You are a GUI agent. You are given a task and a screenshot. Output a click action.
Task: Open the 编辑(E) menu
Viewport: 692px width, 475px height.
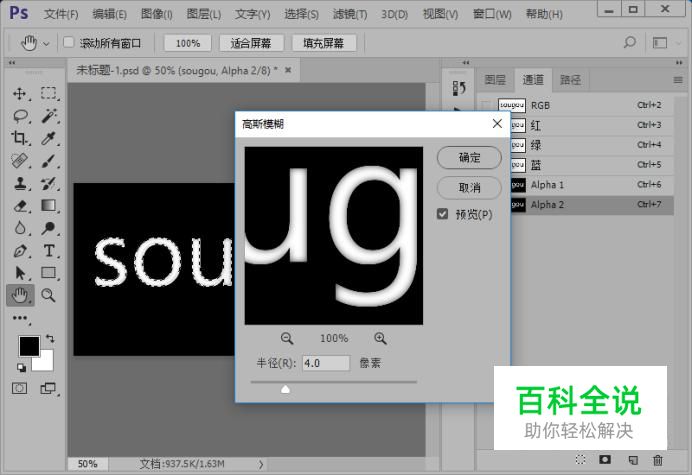pyautogui.click(x=109, y=14)
